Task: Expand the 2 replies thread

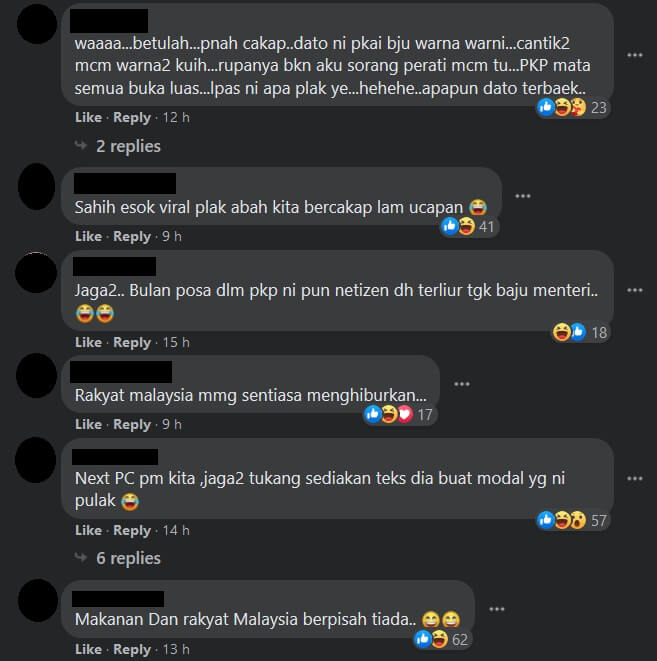Action: click(x=128, y=146)
